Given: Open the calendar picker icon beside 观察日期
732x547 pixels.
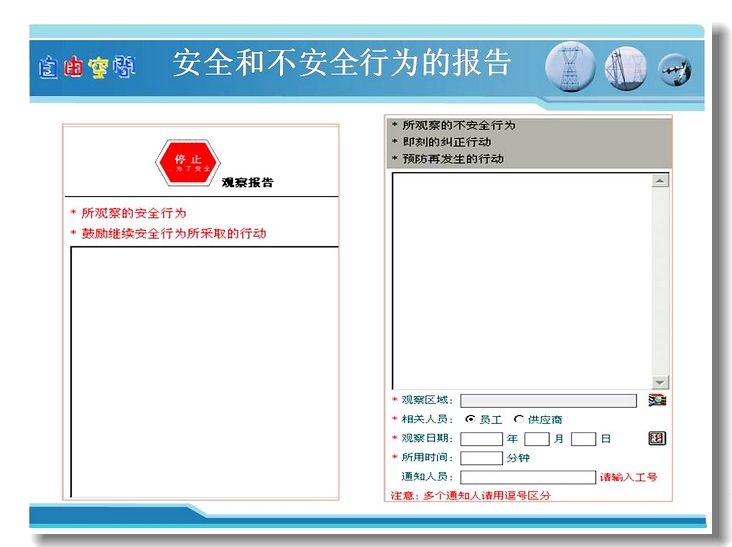Looking at the screenshot, I should pos(657,438).
